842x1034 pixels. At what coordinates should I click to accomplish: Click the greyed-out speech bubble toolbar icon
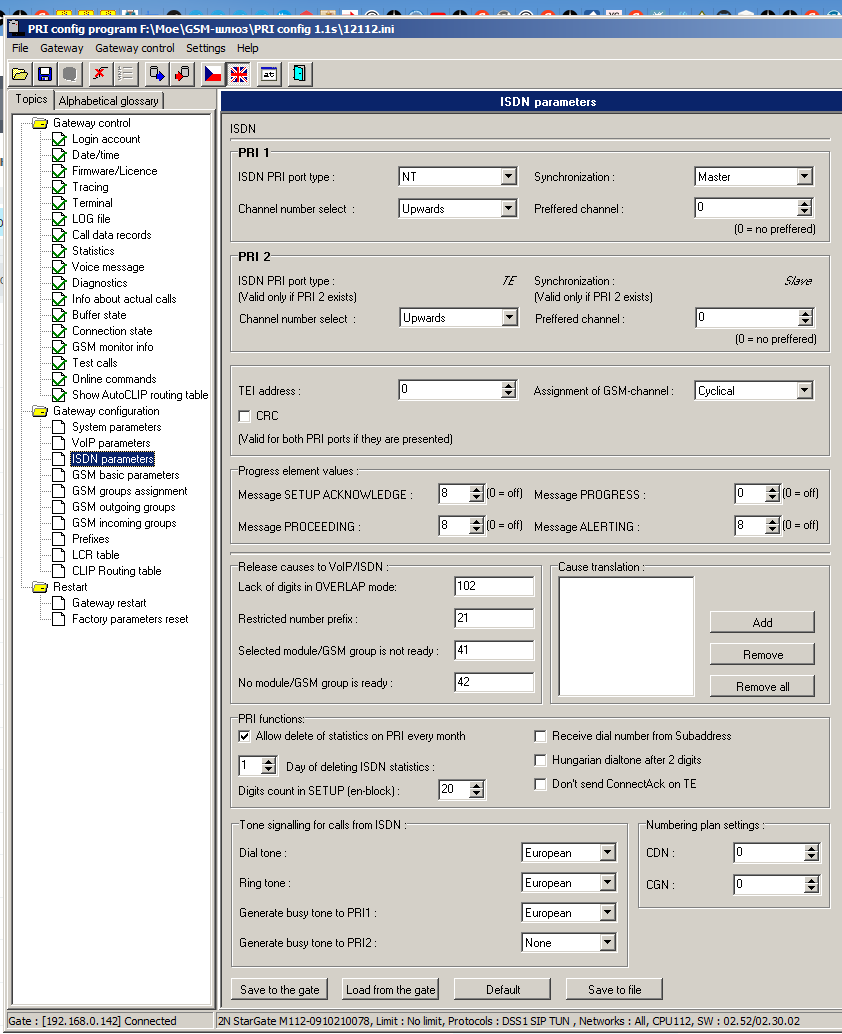[x=69, y=74]
